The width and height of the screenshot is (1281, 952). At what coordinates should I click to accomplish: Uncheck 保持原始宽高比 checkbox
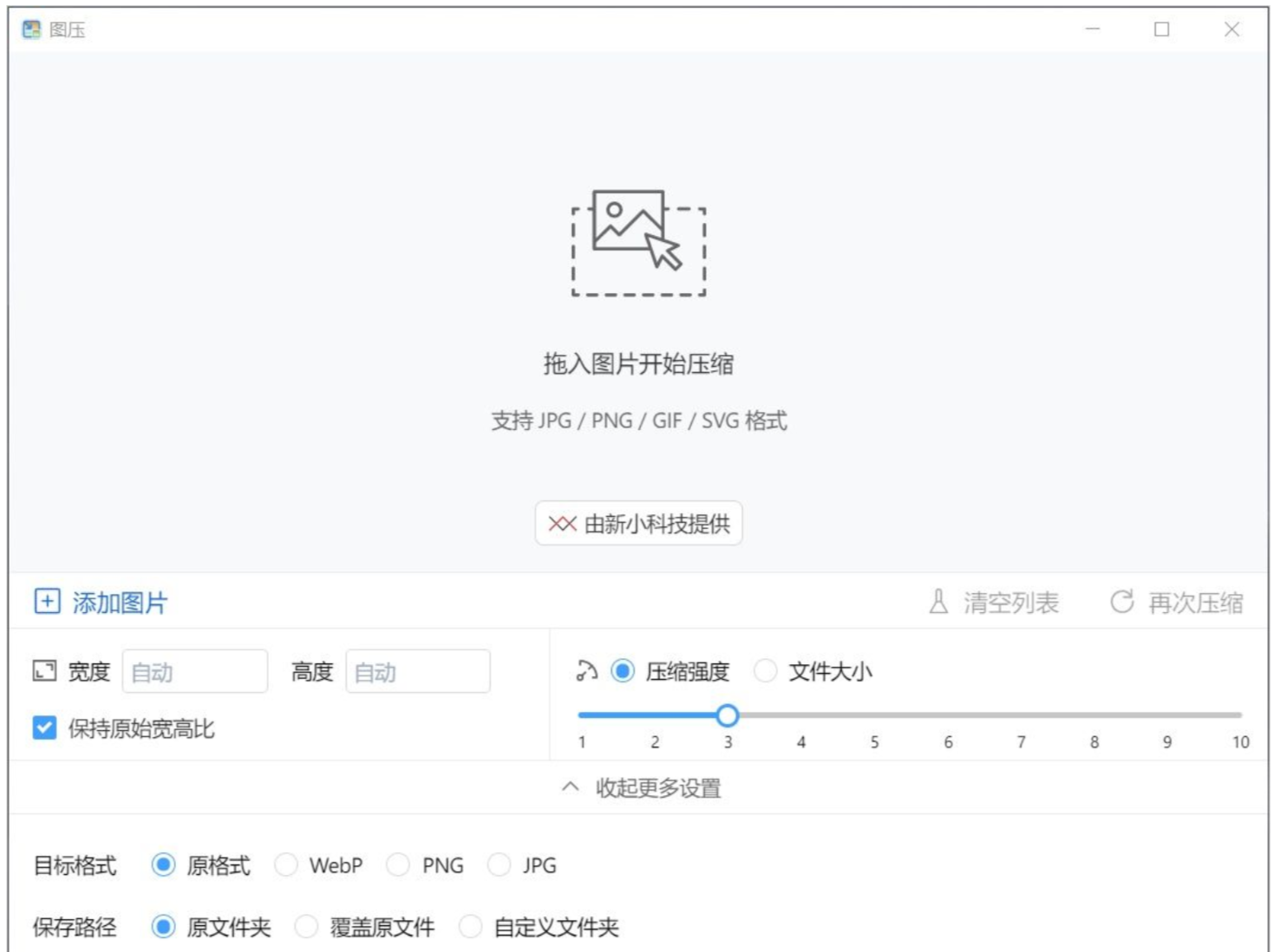44,727
